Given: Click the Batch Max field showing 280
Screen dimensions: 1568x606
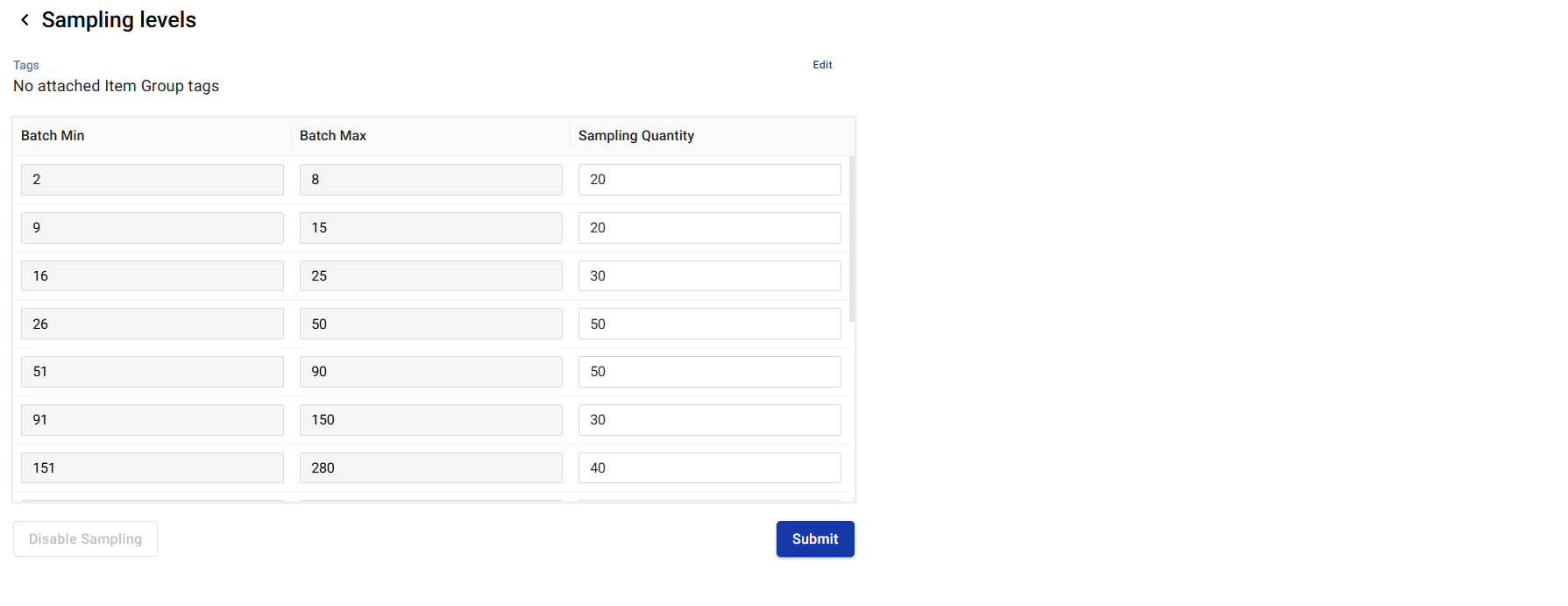Looking at the screenshot, I should pyautogui.click(x=430, y=468).
